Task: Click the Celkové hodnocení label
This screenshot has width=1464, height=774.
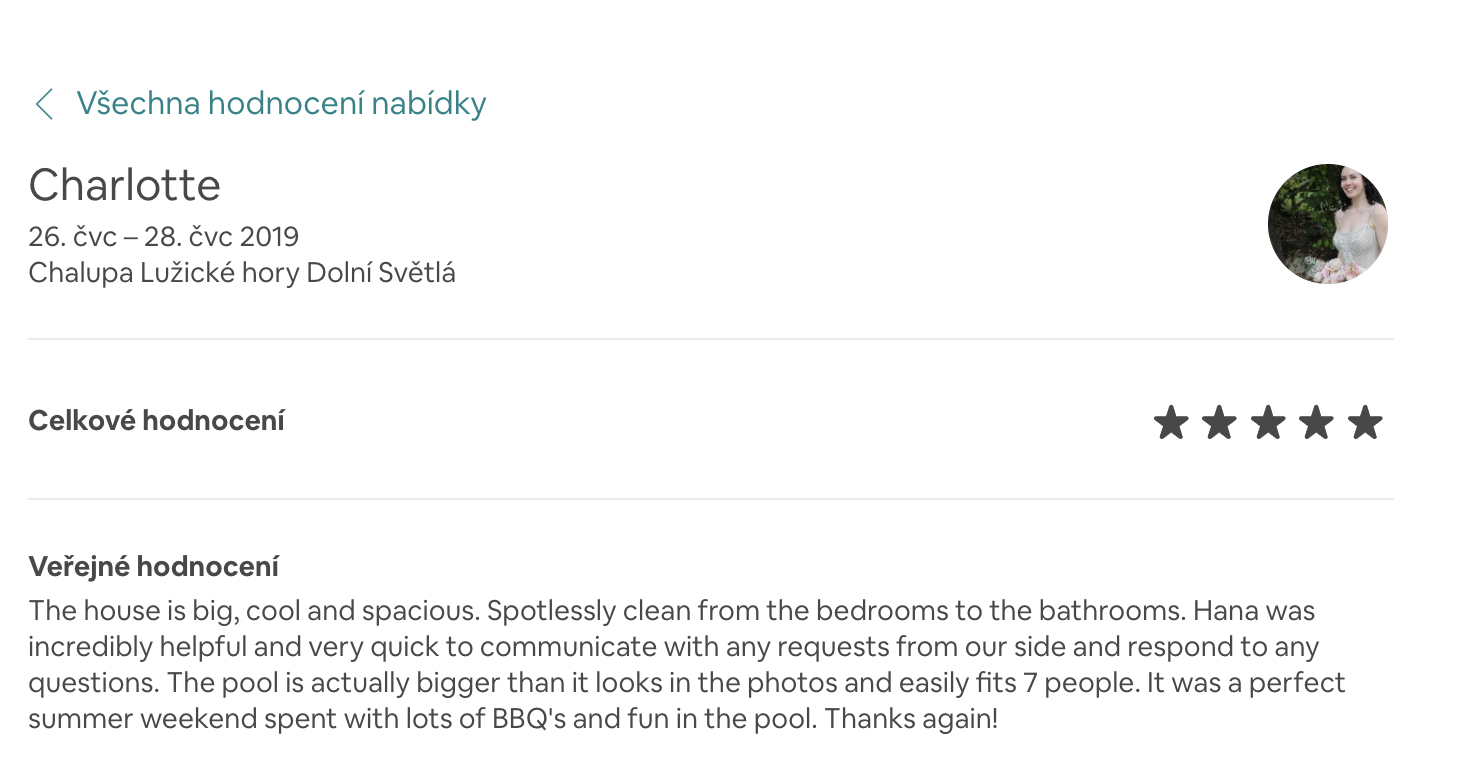Action: pos(157,421)
